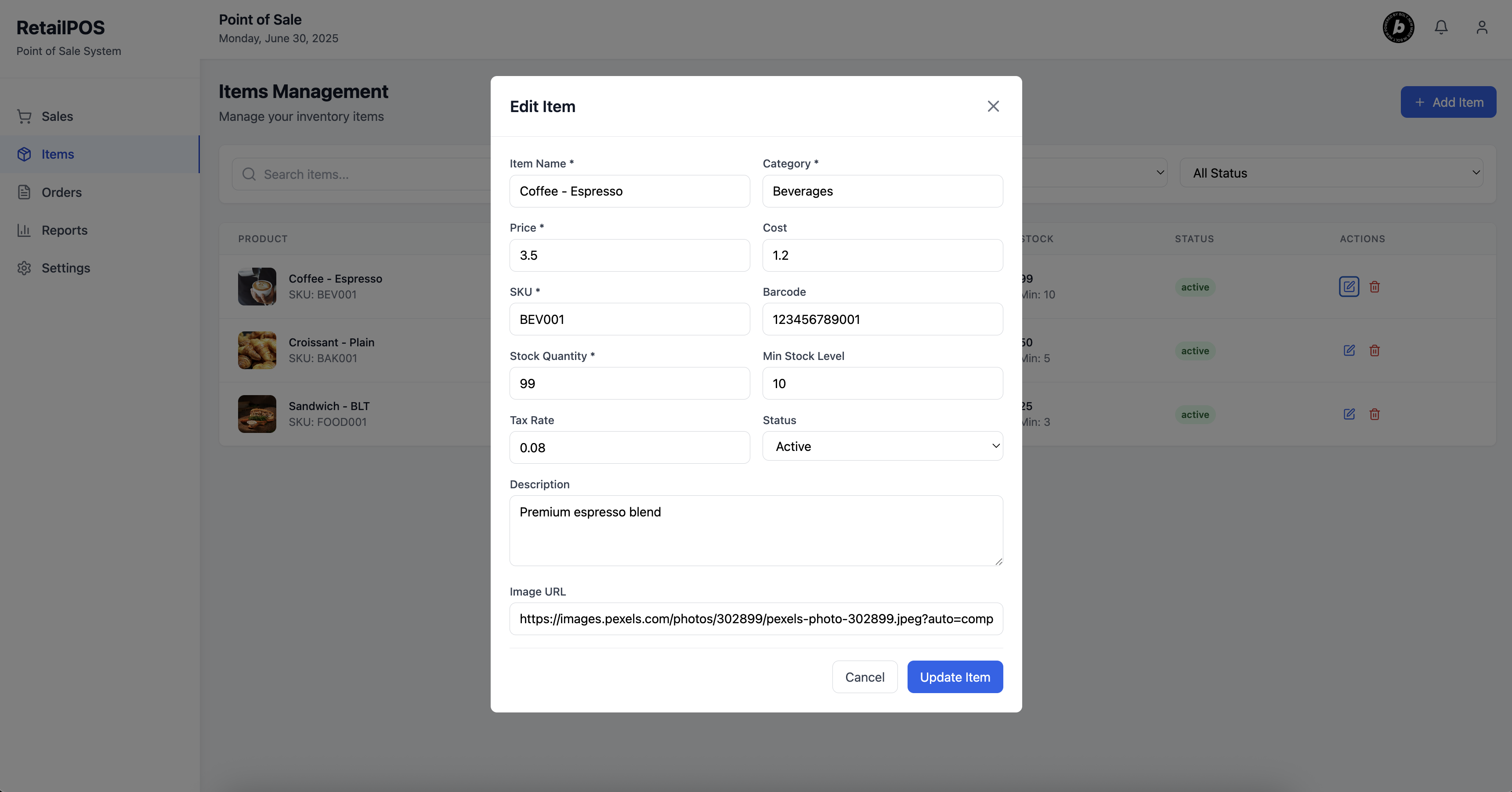
Task: Navigate to Settings in sidebar
Action: (65, 268)
